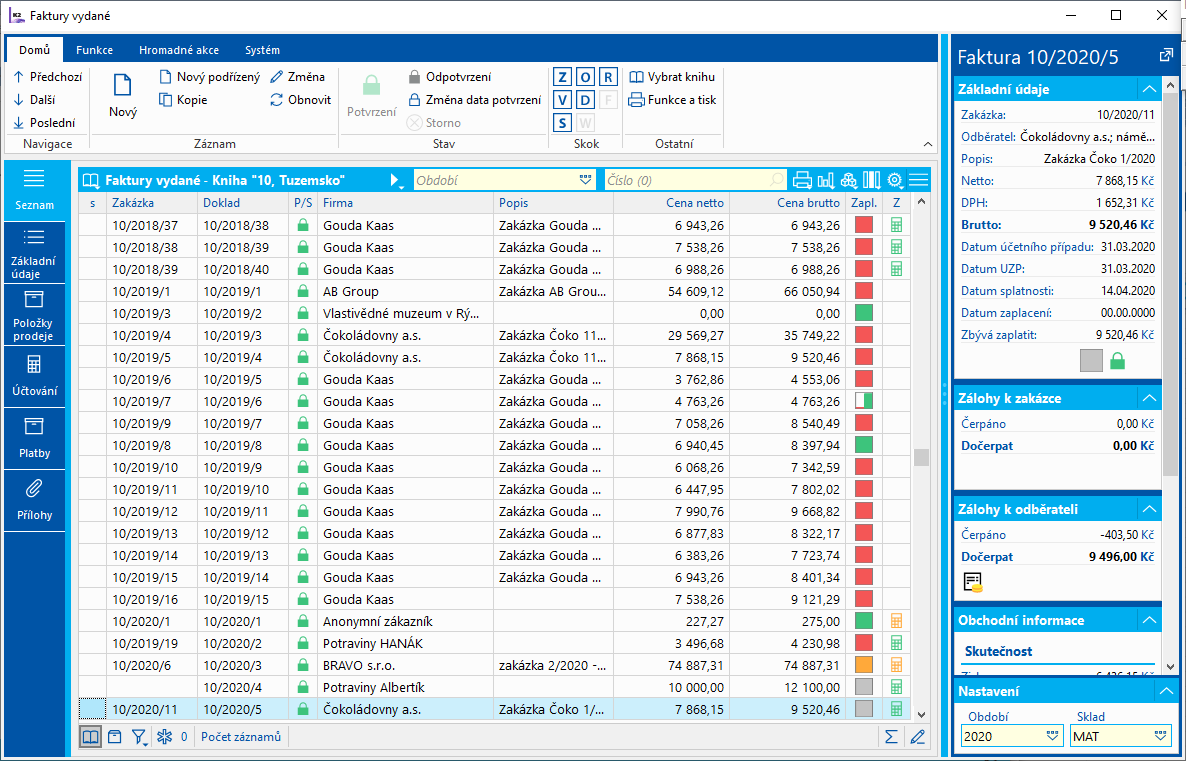
Task: Click the sum sigma icon
Action: pos(892,737)
